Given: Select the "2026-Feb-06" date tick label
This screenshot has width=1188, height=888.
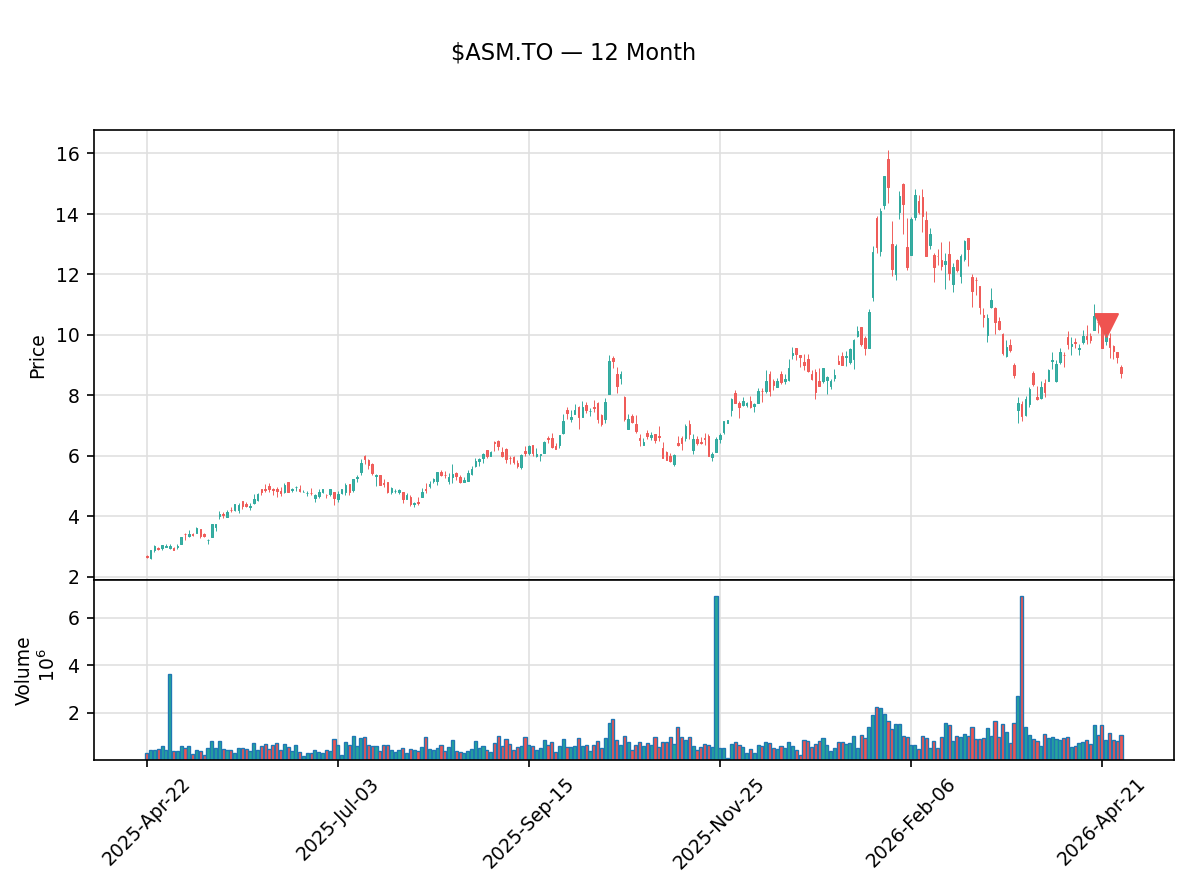Looking at the screenshot, I should pos(910,820).
